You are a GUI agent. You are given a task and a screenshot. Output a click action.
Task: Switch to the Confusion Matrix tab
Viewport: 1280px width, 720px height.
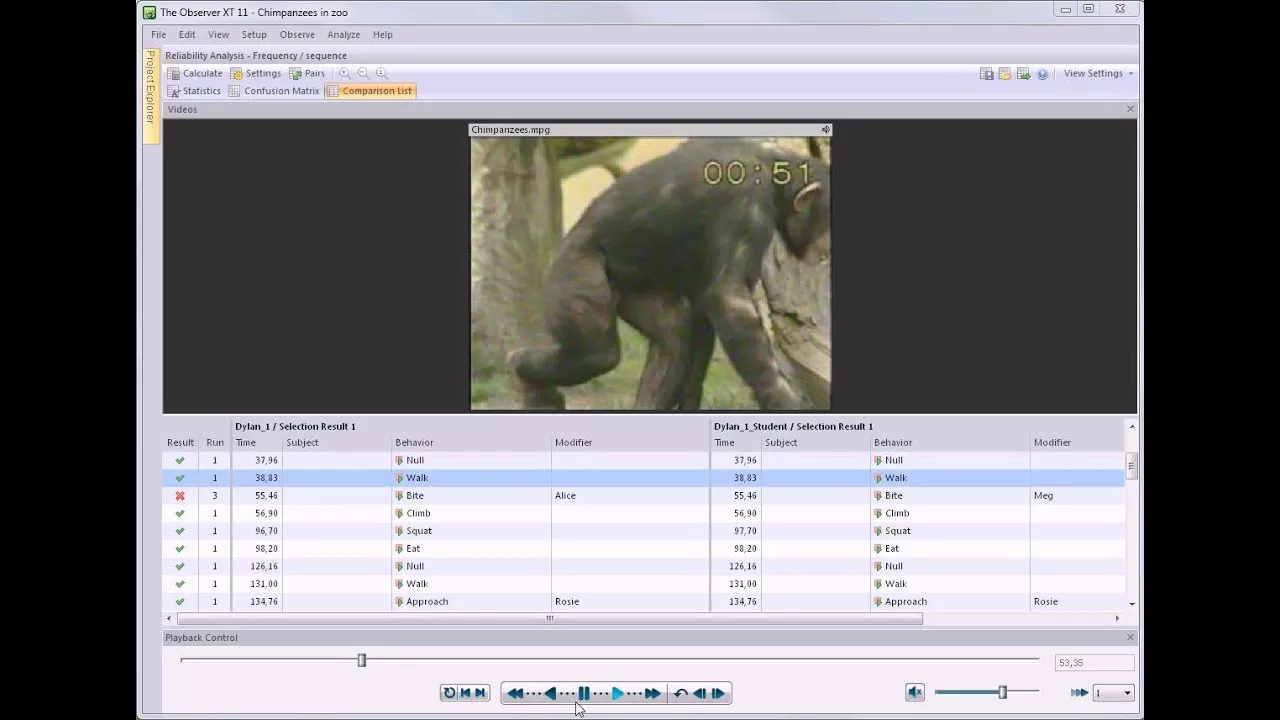[x=274, y=91]
